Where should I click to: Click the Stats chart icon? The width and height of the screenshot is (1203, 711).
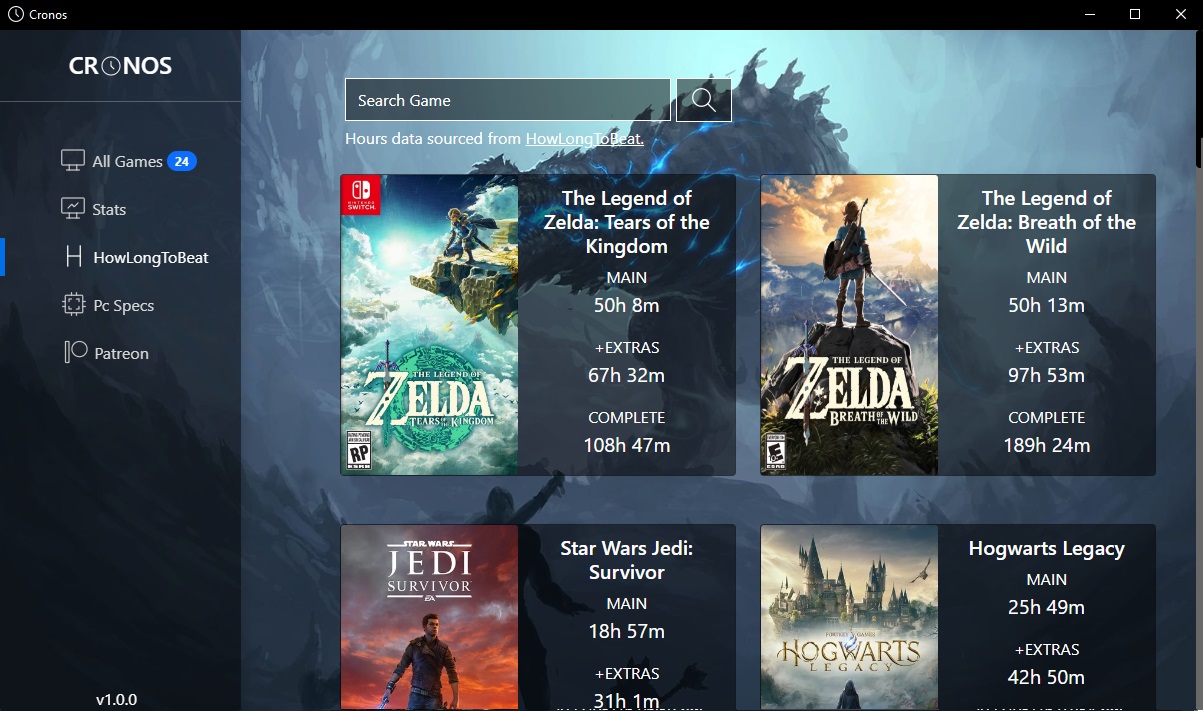pos(72,209)
